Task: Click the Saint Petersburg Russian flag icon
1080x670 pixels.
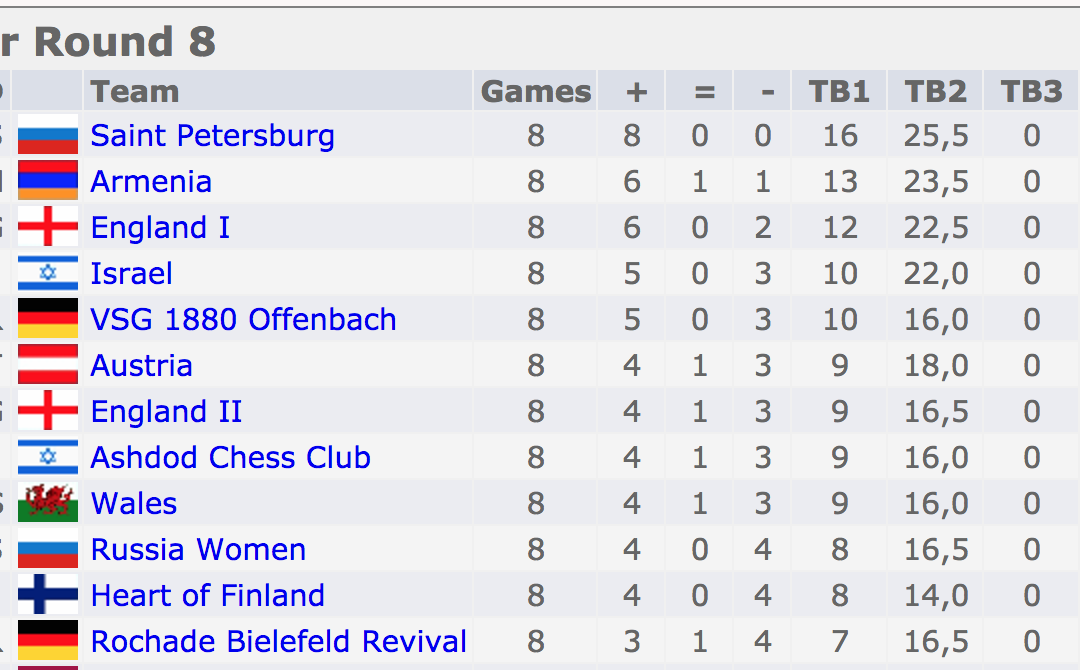Action: pos(48,134)
